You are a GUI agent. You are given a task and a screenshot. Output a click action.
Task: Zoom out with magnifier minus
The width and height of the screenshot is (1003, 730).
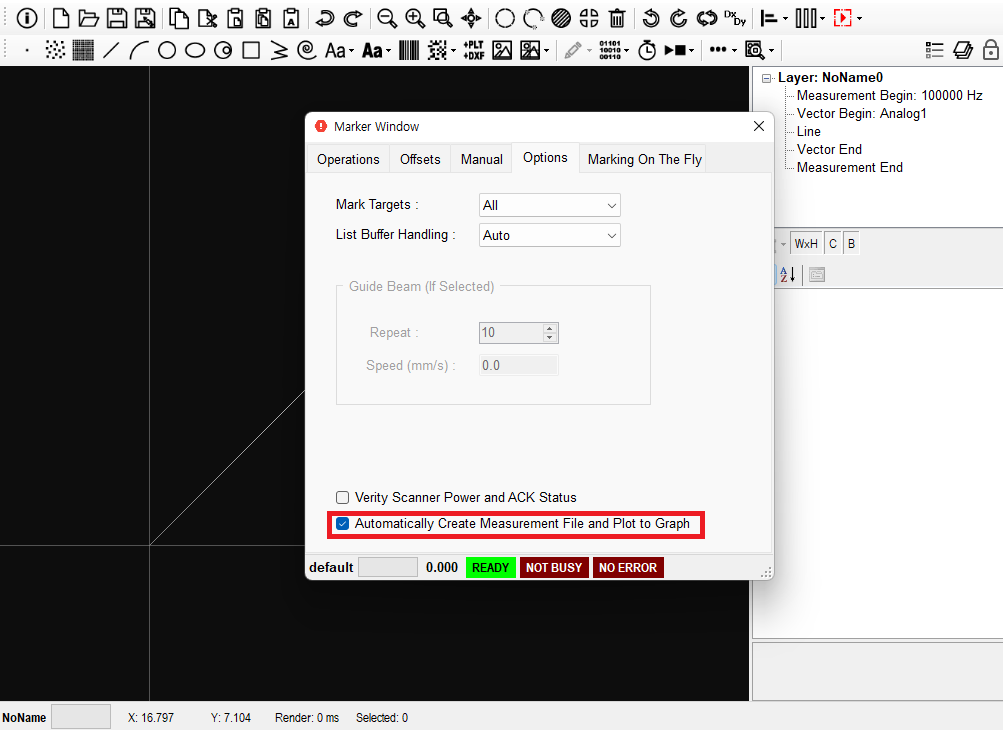coord(387,18)
